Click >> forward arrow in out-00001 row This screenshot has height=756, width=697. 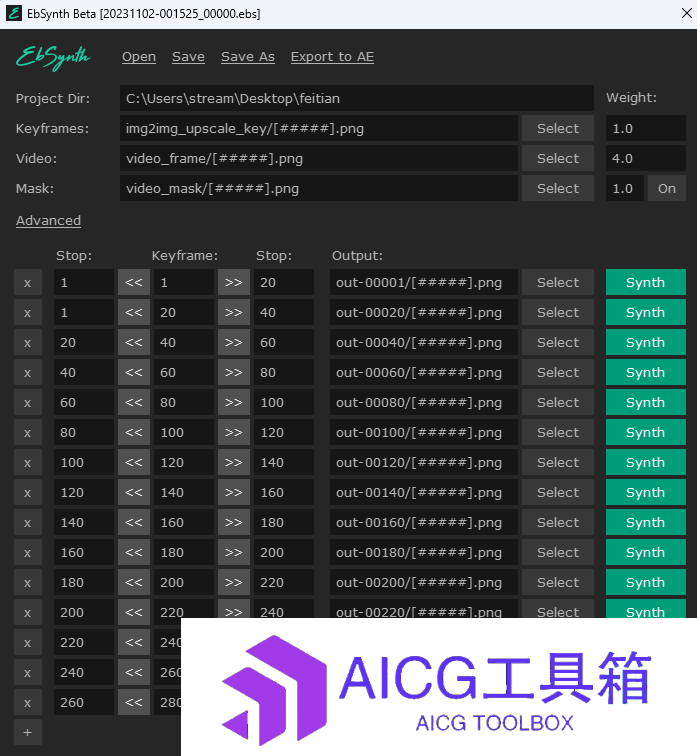click(234, 283)
